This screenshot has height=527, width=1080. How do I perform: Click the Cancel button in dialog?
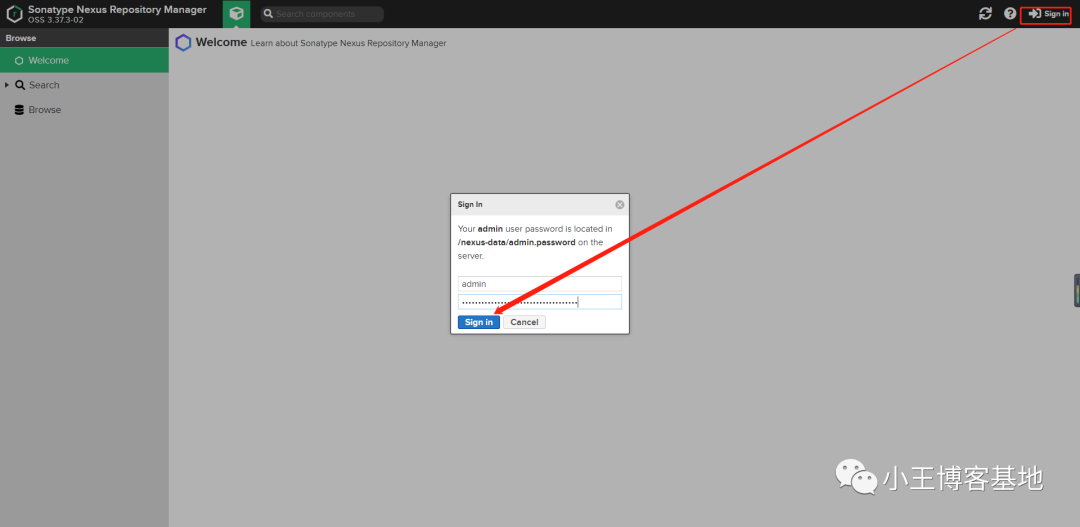click(524, 322)
